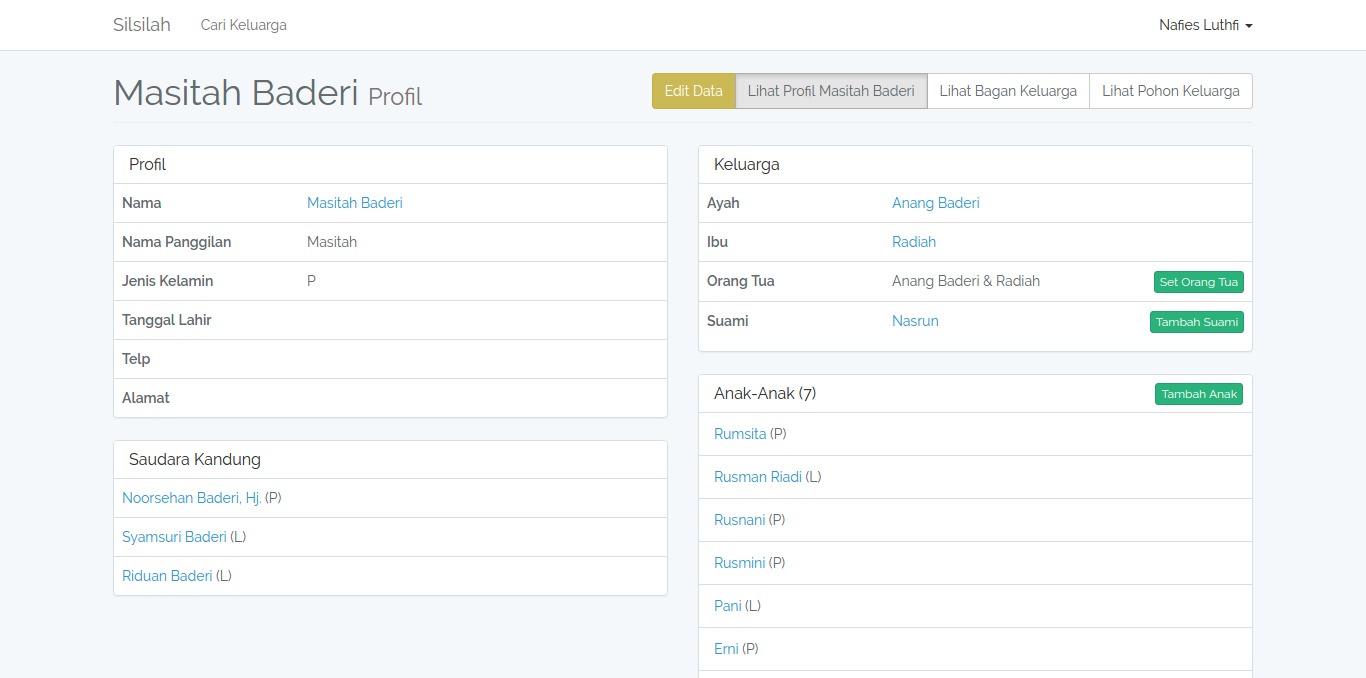Switch to Lihat Profil Masitah Baderi tab
Image resolution: width=1366 pixels, height=678 pixels.
point(830,91)
